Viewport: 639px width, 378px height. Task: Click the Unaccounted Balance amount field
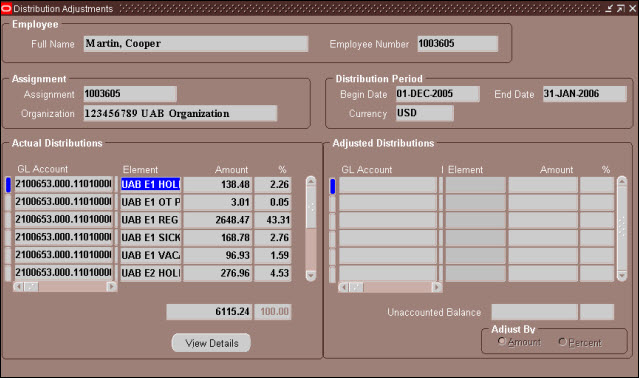click(x=534, y=312)
